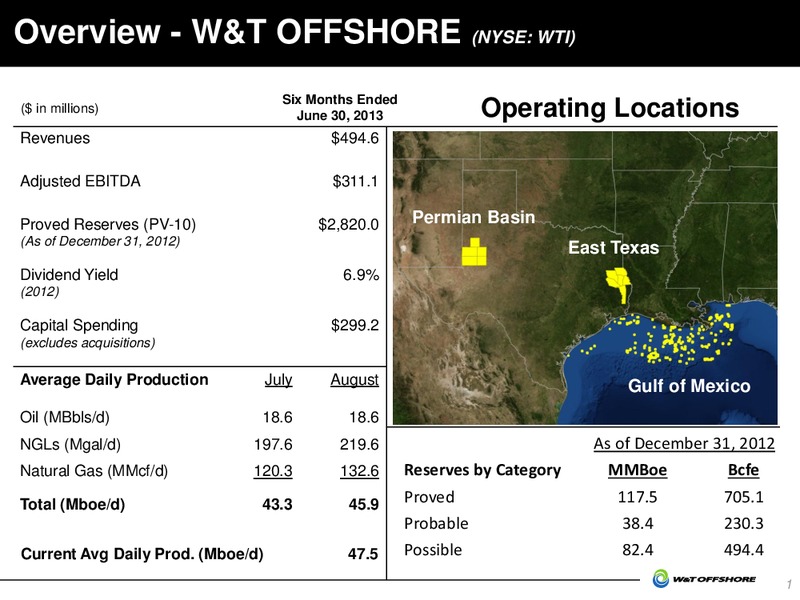
Task: Click the Possible MMBoe value "82.4"
Action: point(638,550)
